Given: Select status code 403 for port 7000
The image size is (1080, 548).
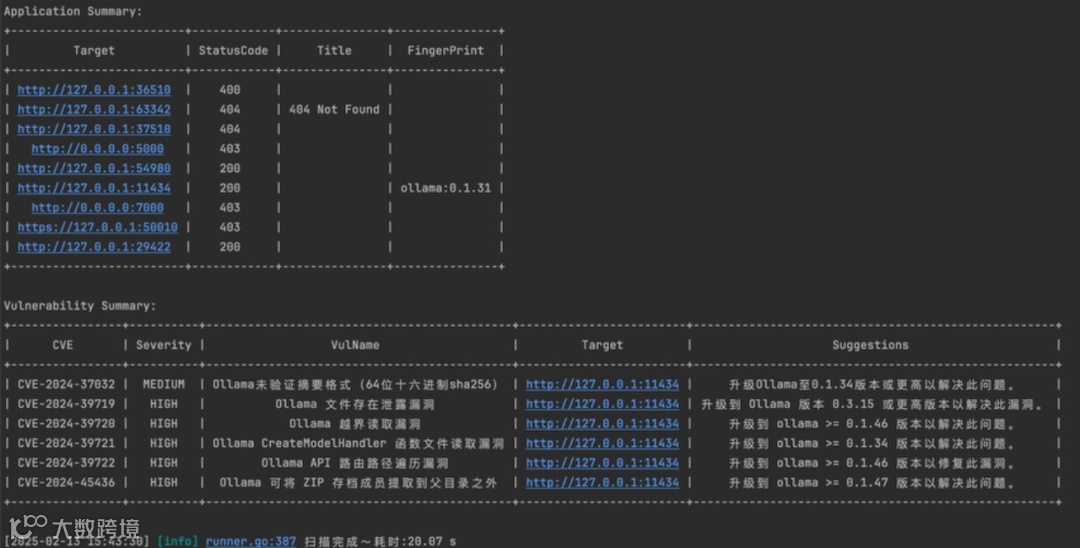Looking at the screenshot, I should click(230, 207).
